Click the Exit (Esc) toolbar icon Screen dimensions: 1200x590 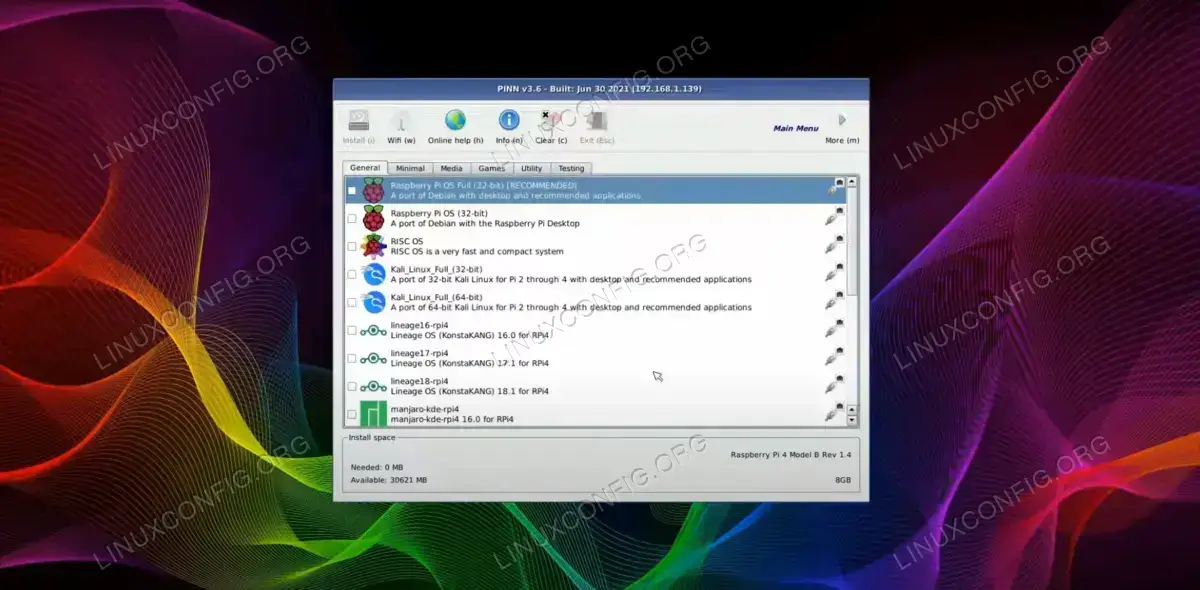click(598, 121)
